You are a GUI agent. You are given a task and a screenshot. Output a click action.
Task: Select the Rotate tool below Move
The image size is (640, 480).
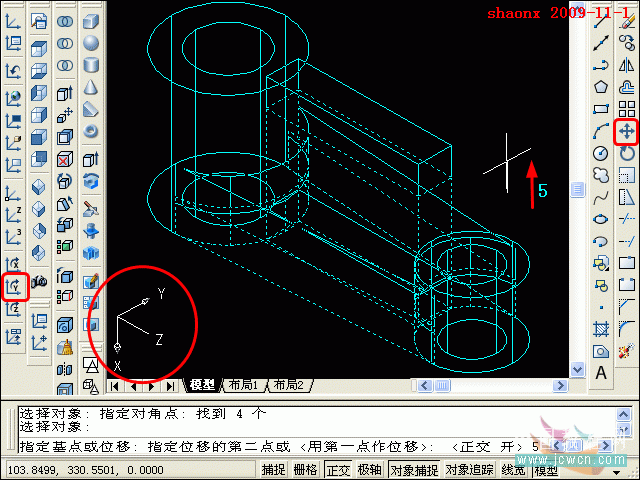click(627, 153)
